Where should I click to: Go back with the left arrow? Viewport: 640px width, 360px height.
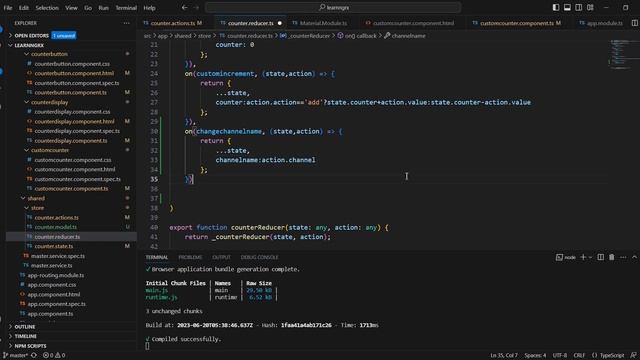click(x=184, y=7)
